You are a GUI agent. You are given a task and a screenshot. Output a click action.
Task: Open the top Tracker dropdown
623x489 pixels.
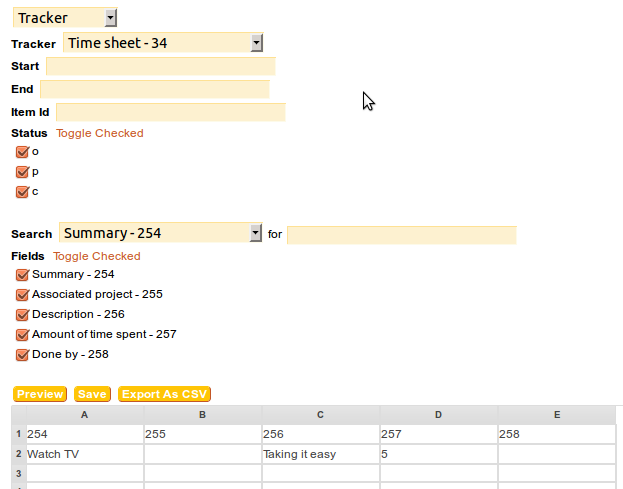65,17
